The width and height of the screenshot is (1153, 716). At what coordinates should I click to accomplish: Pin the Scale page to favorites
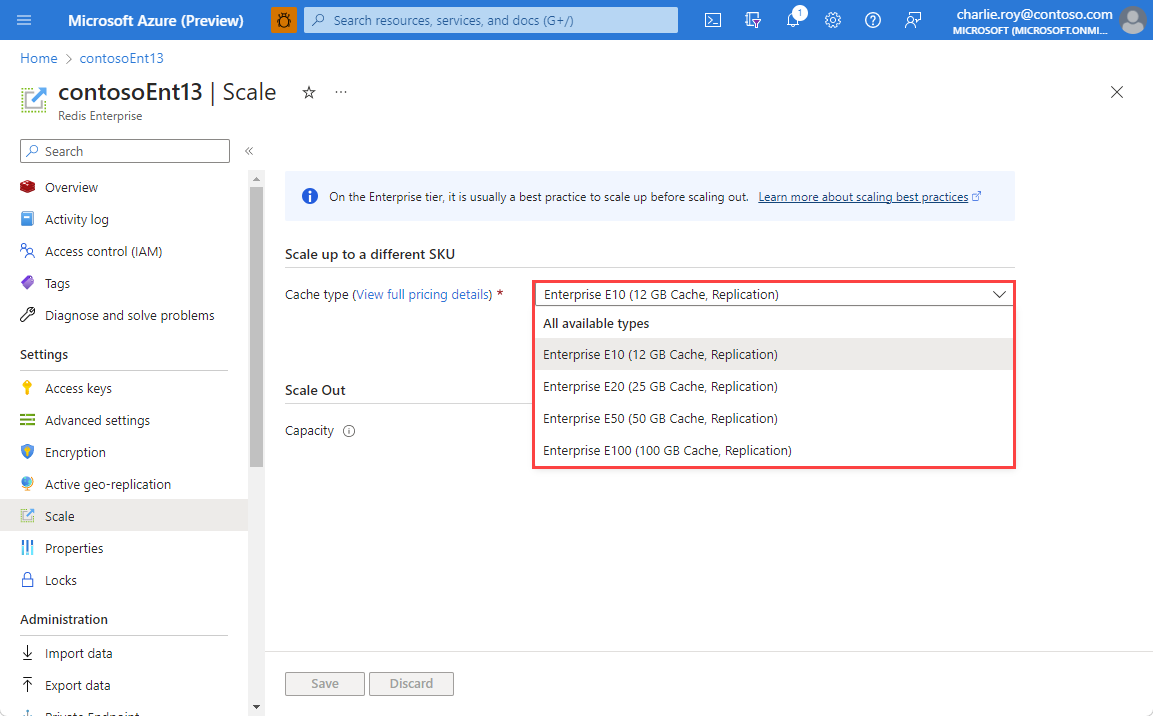tap(308, 92)
